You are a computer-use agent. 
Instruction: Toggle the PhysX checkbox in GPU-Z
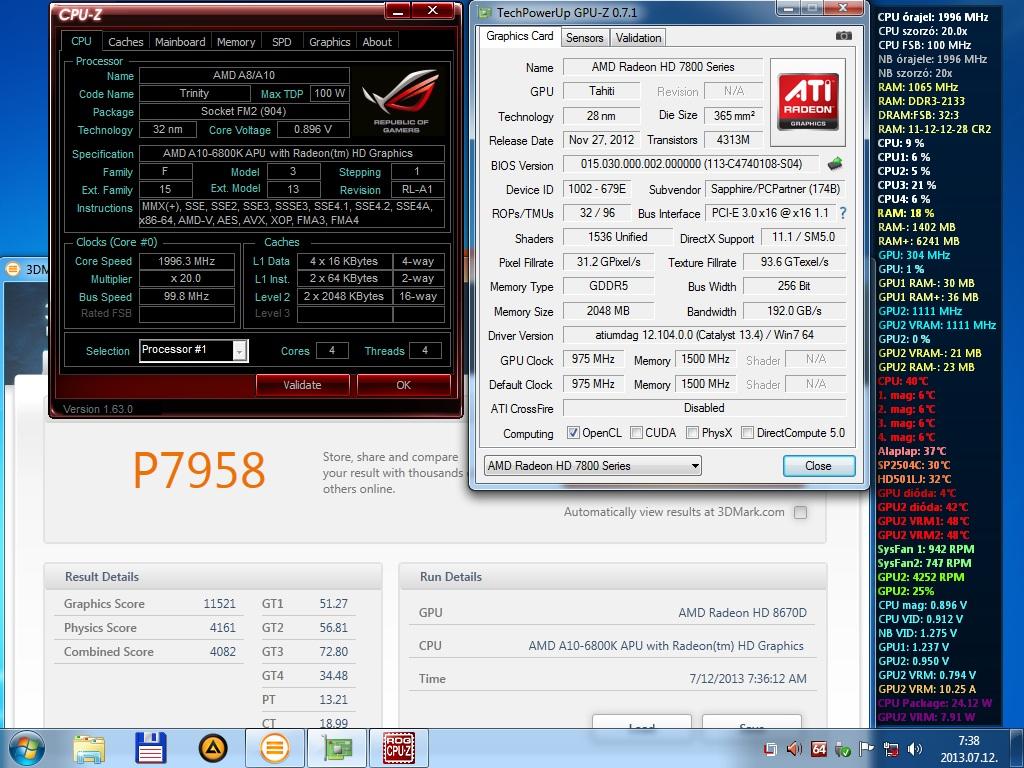coord(692,432)
